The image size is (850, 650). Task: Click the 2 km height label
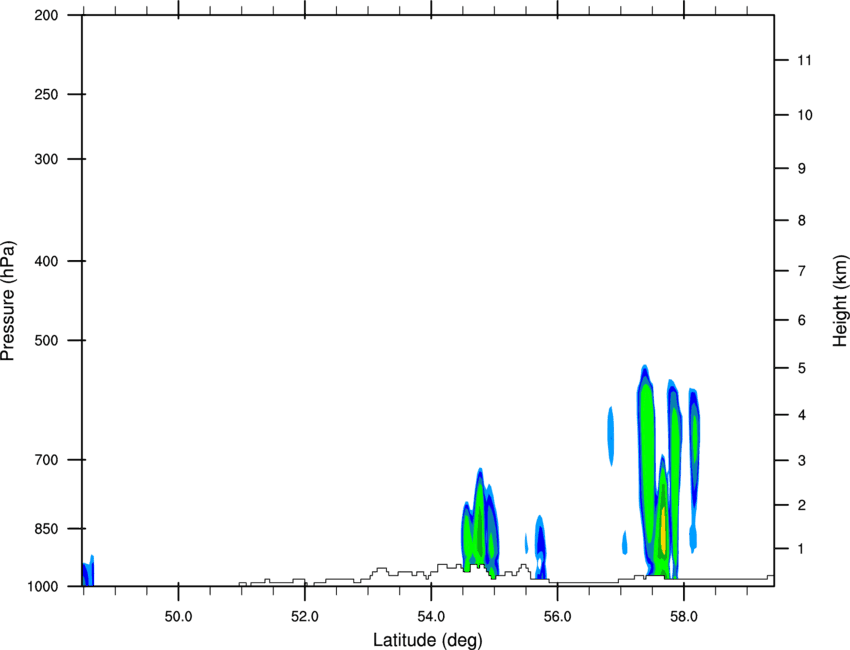(802, 505)
